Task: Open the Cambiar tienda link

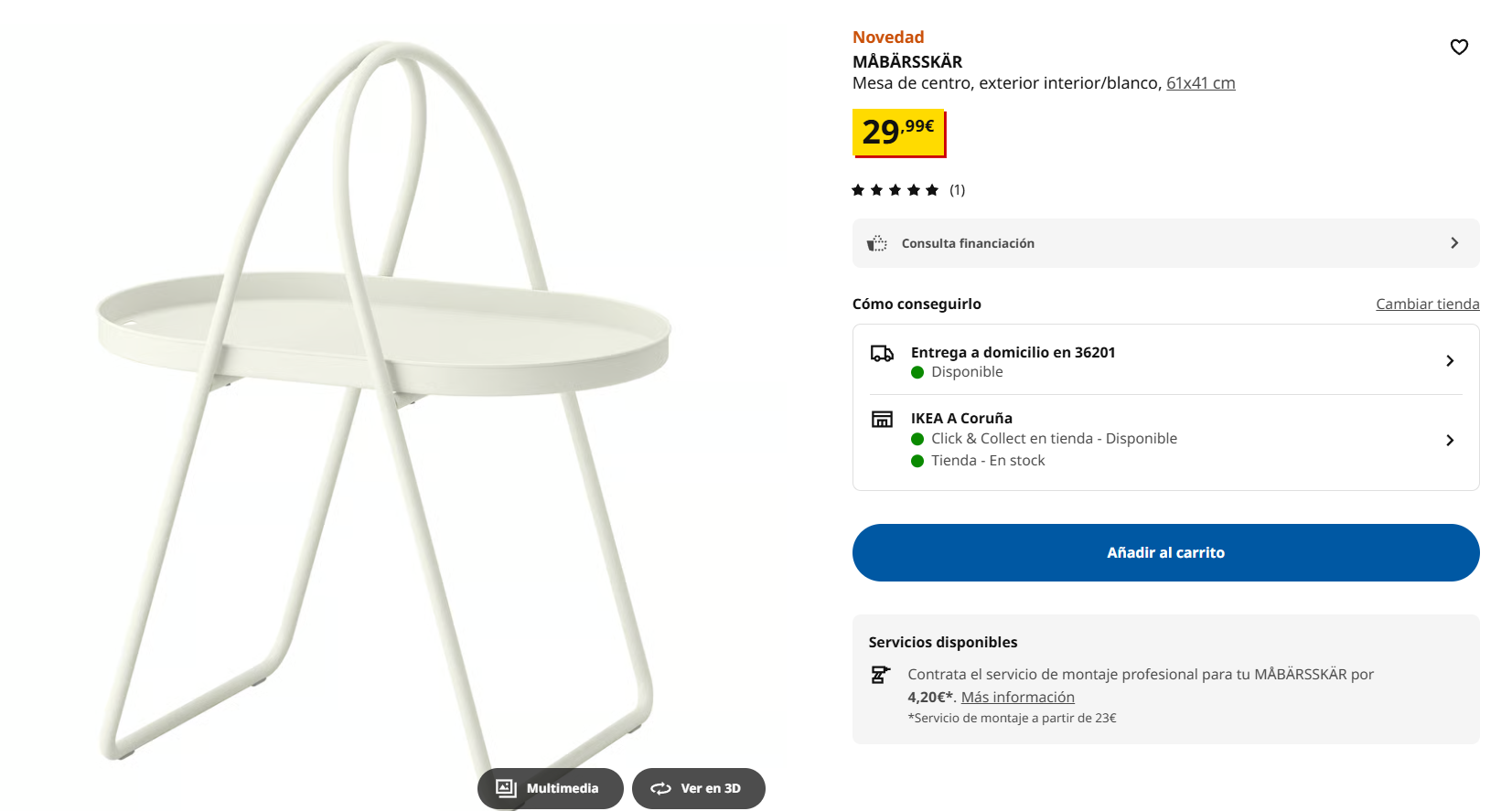Action: [1427, 304]
